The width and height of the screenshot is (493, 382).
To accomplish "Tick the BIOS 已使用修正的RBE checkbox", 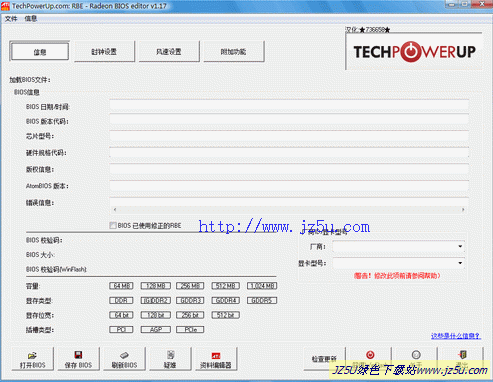I will point(113,226).
